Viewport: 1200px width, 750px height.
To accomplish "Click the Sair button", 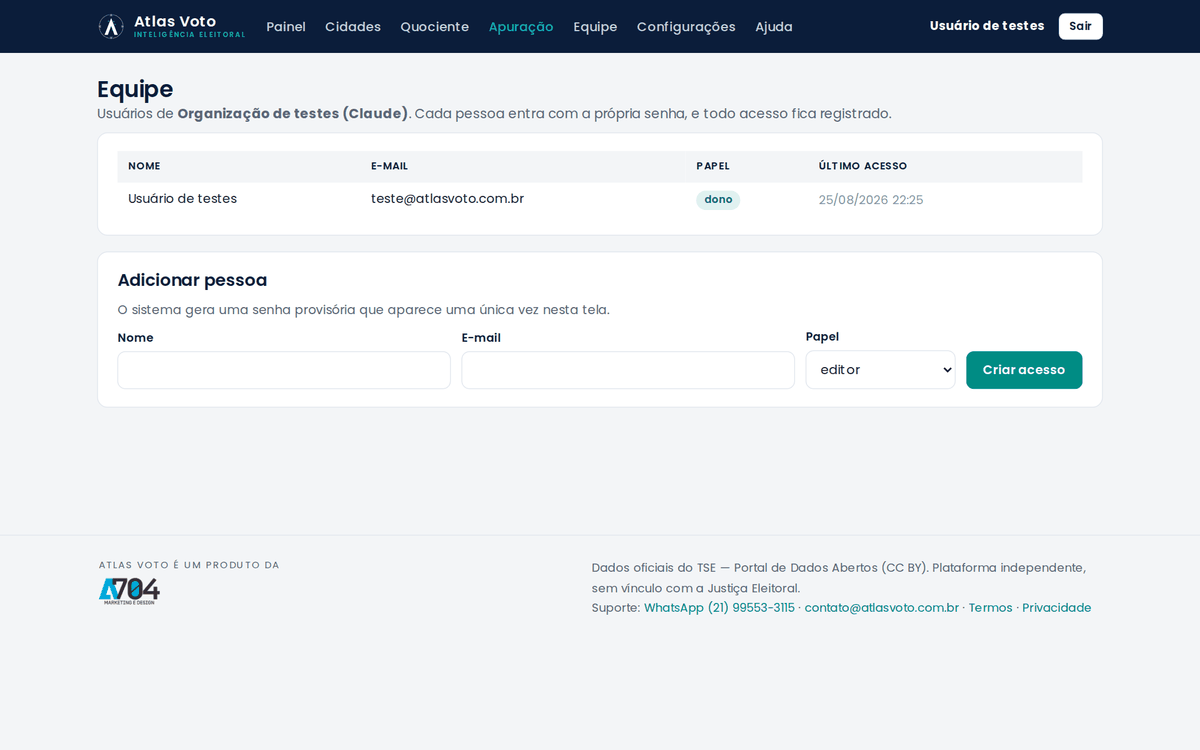I will tap(1081, 26).
